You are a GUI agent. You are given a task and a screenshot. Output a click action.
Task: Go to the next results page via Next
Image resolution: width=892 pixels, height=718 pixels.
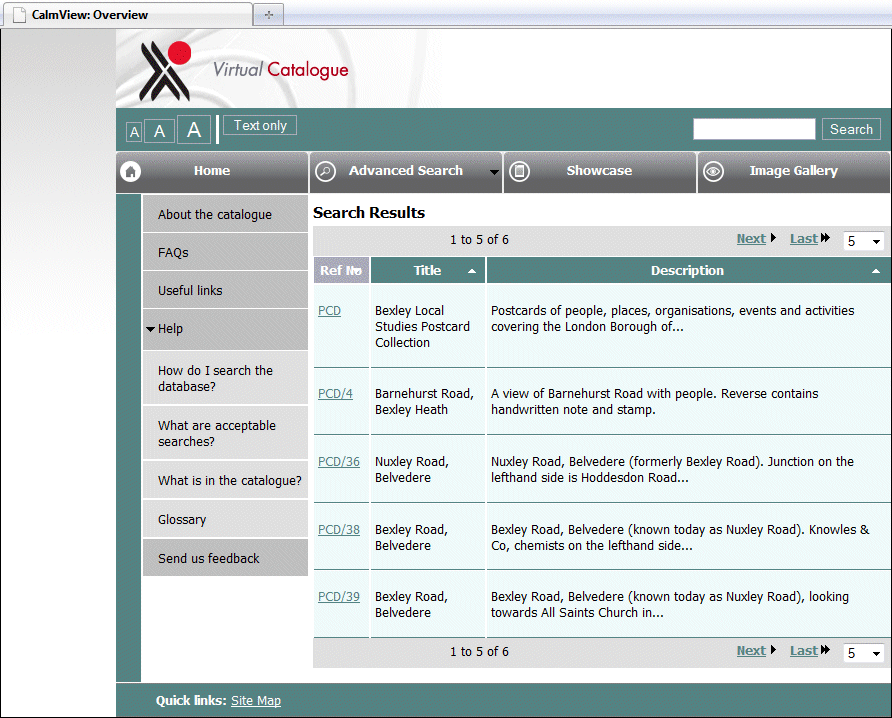tap(750, 238)
